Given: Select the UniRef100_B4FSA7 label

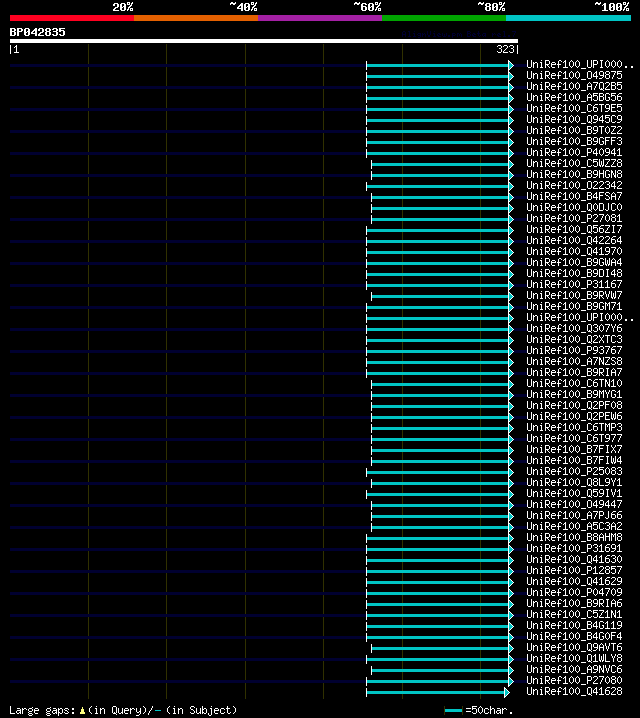Looking at the screenshot, I should click(574, 196).
